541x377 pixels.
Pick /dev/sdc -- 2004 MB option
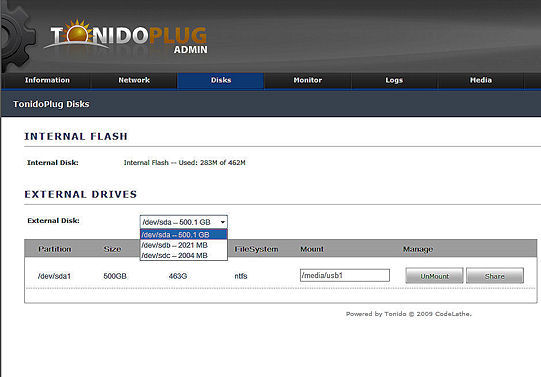tap(184, 256)
